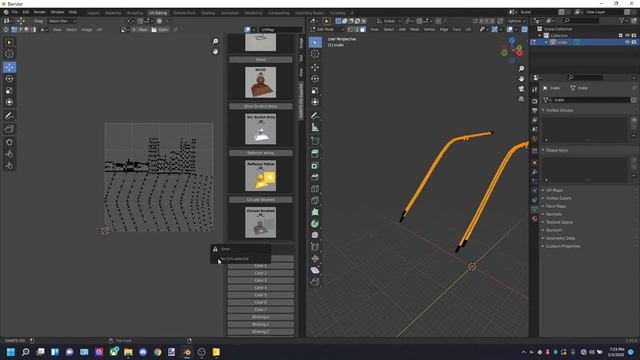Select the Cursor tool in 3D viewport

point(315,54)
